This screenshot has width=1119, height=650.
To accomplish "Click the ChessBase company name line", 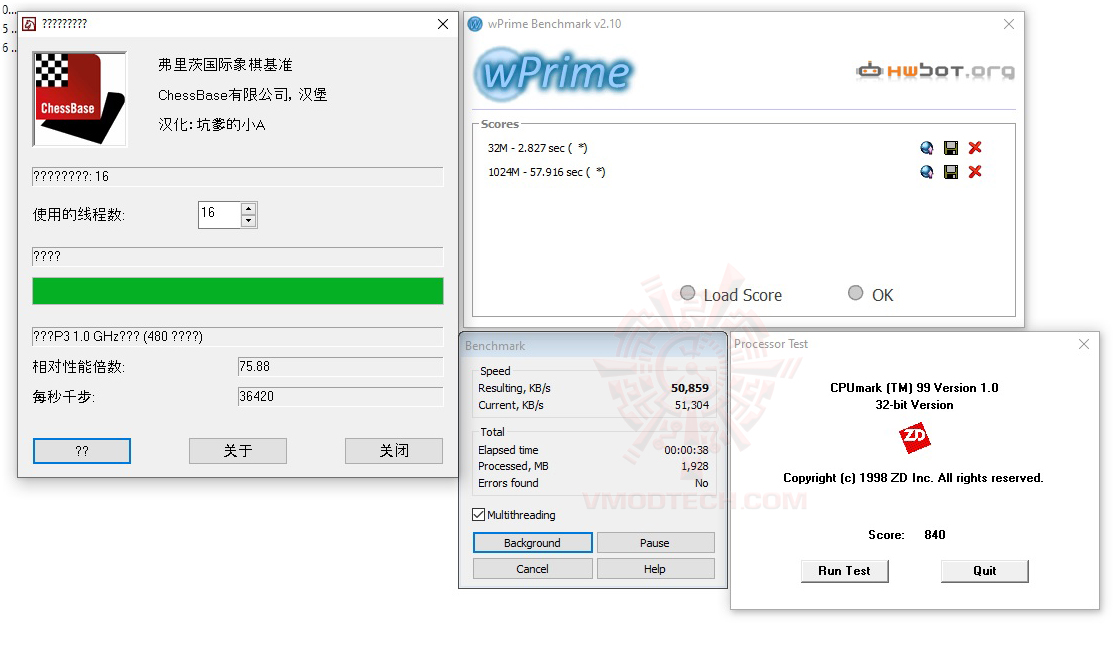I will coord(243,95).
